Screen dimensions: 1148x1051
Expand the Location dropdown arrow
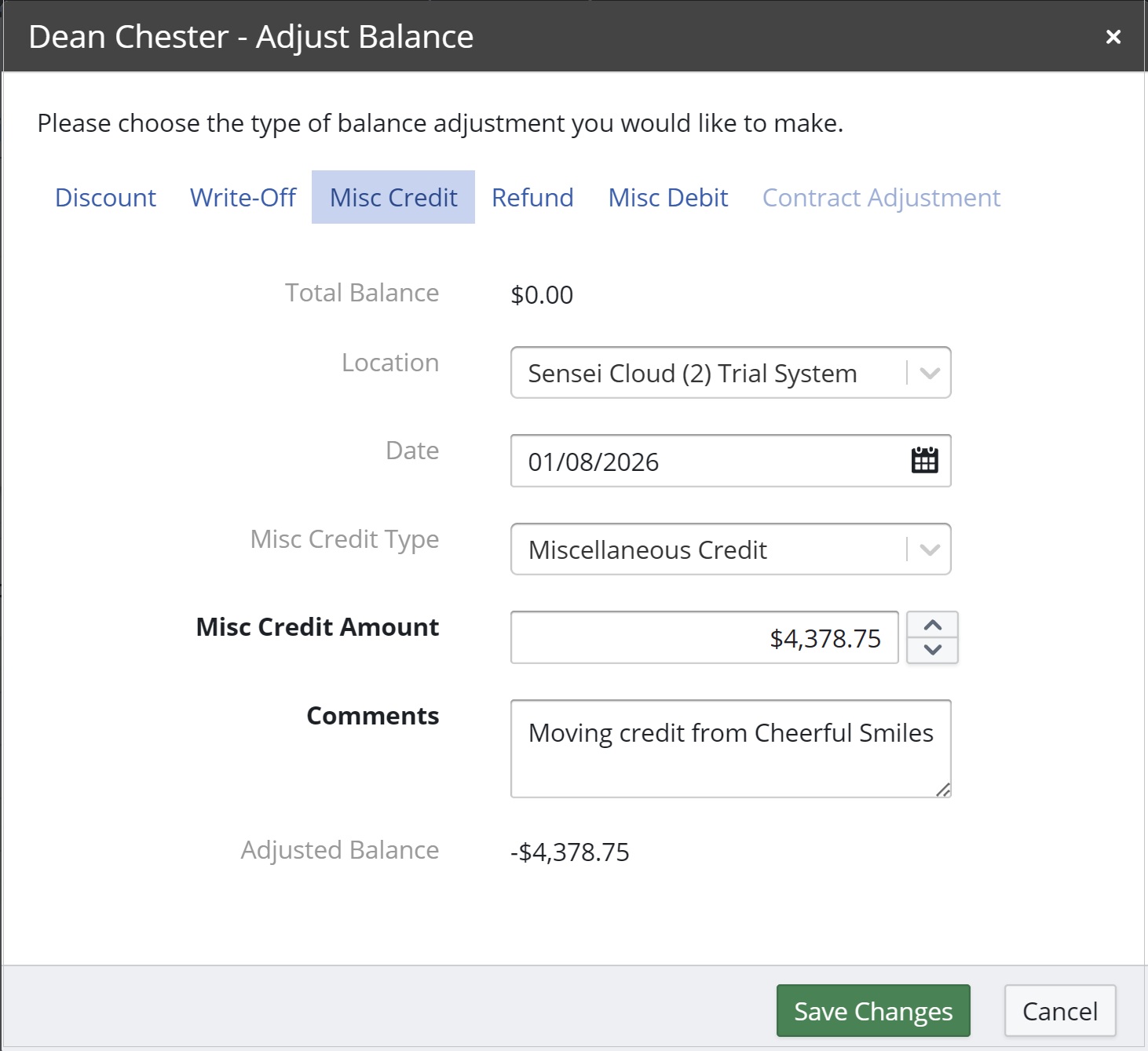[930, 374]
